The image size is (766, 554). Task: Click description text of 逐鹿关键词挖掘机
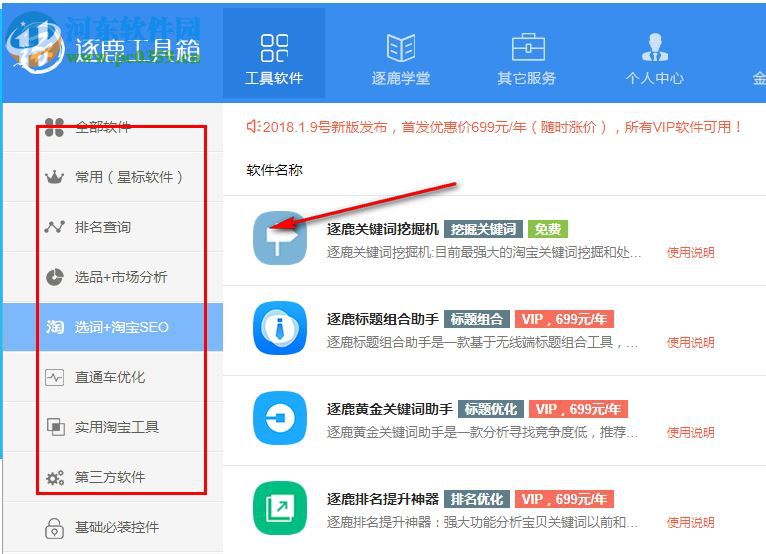[484, 253]
